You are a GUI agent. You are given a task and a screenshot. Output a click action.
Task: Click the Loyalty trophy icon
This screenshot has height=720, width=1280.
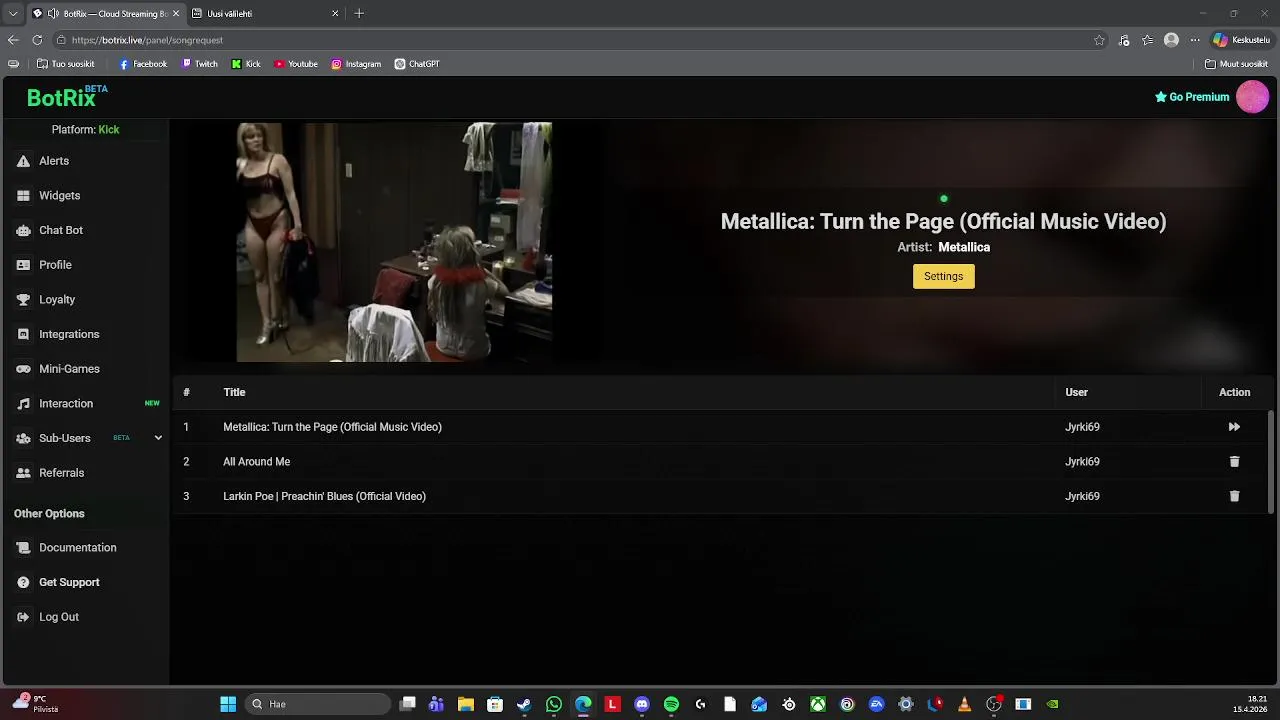pos(23,300)
